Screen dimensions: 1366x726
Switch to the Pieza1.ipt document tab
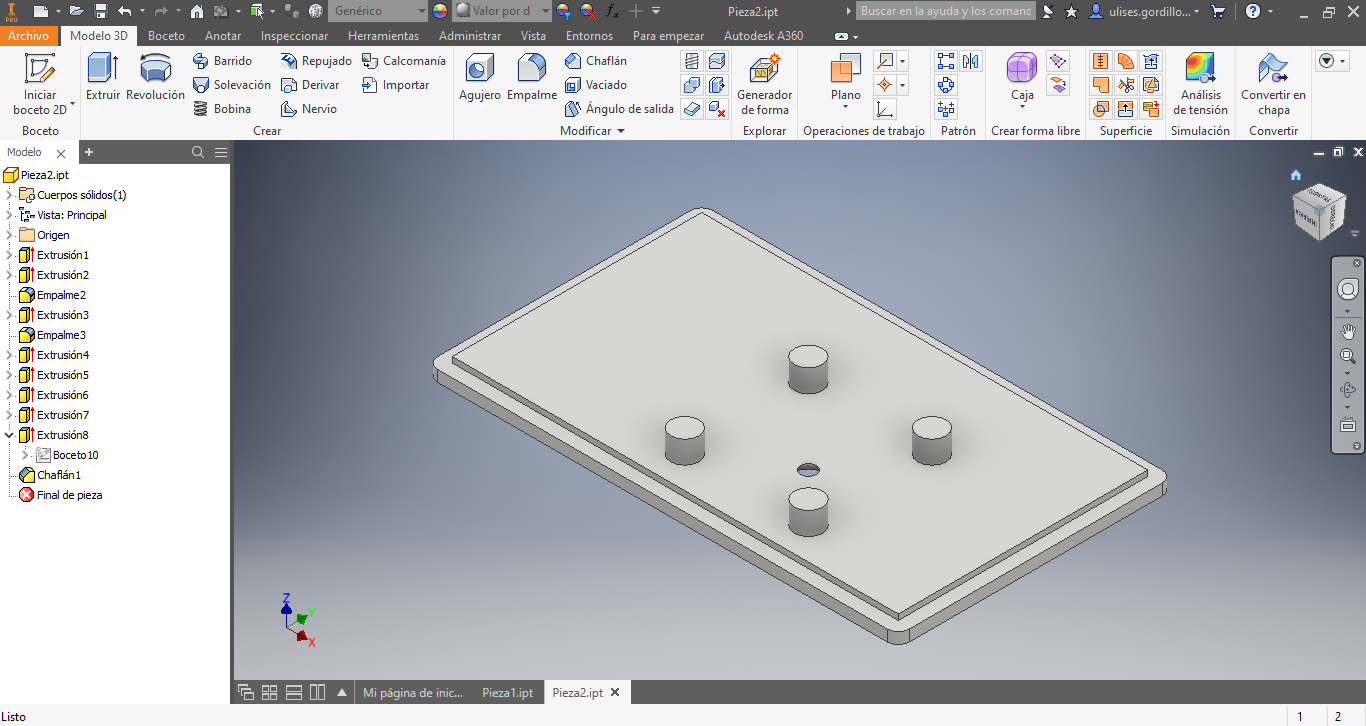507,693
